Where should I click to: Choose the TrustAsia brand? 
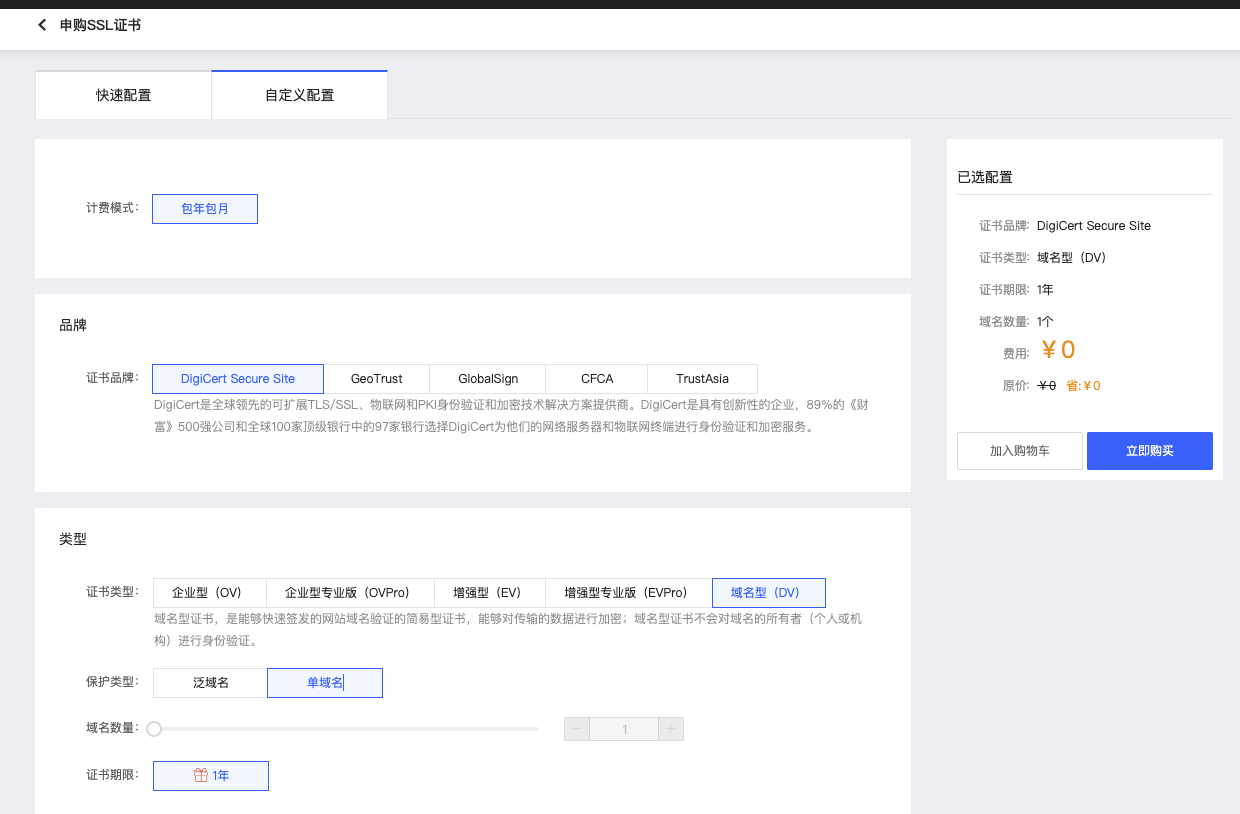tap(702, 379)
